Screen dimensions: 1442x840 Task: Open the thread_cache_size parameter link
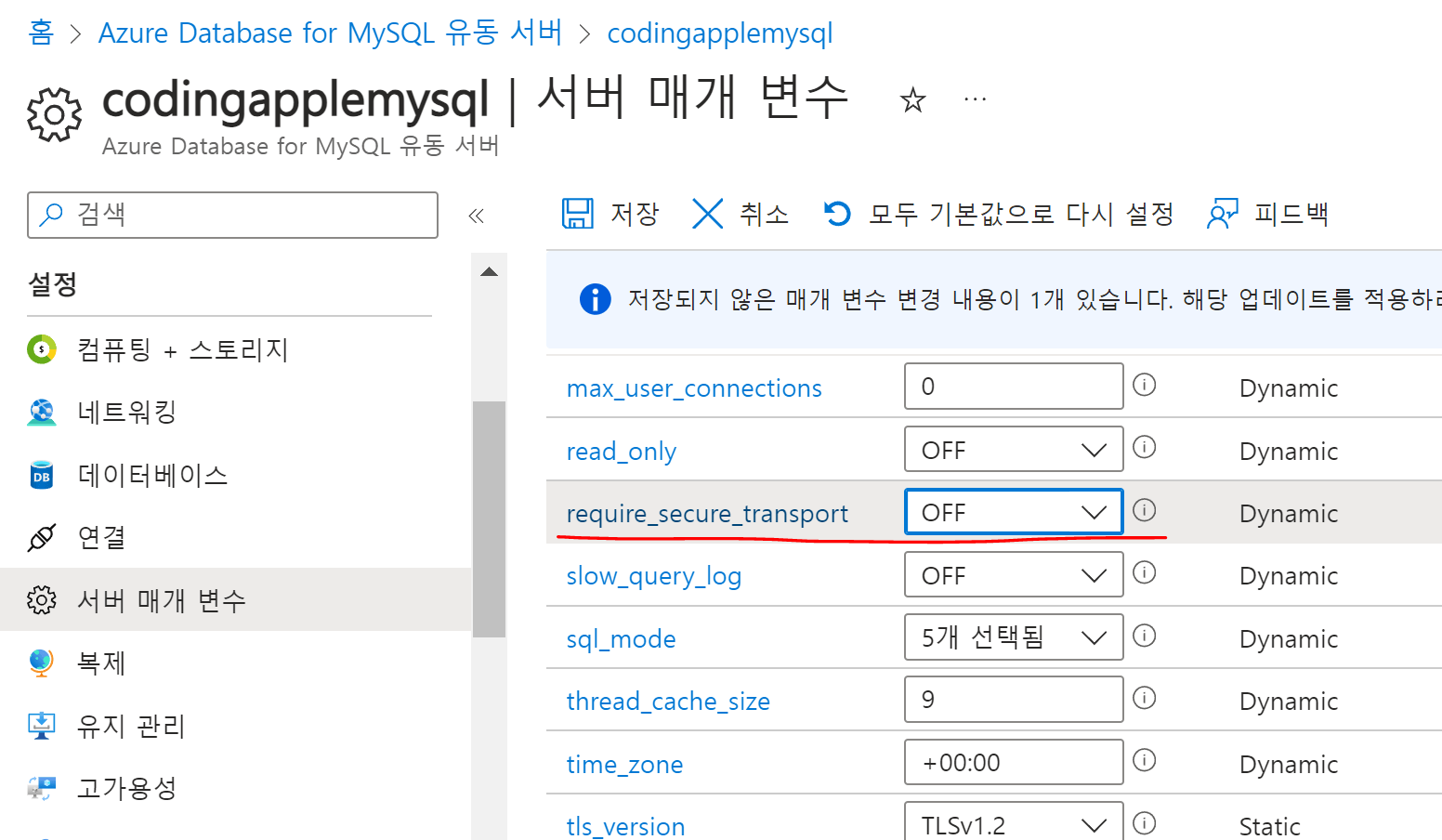668,702
